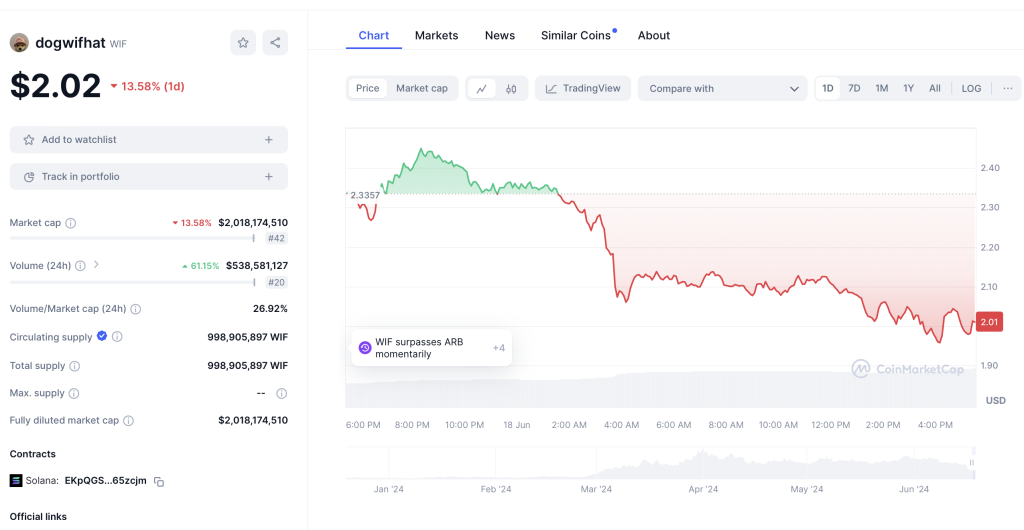Switch to the About tab
This screenshot has width=1024, height=530.
(x=654, y=35)
